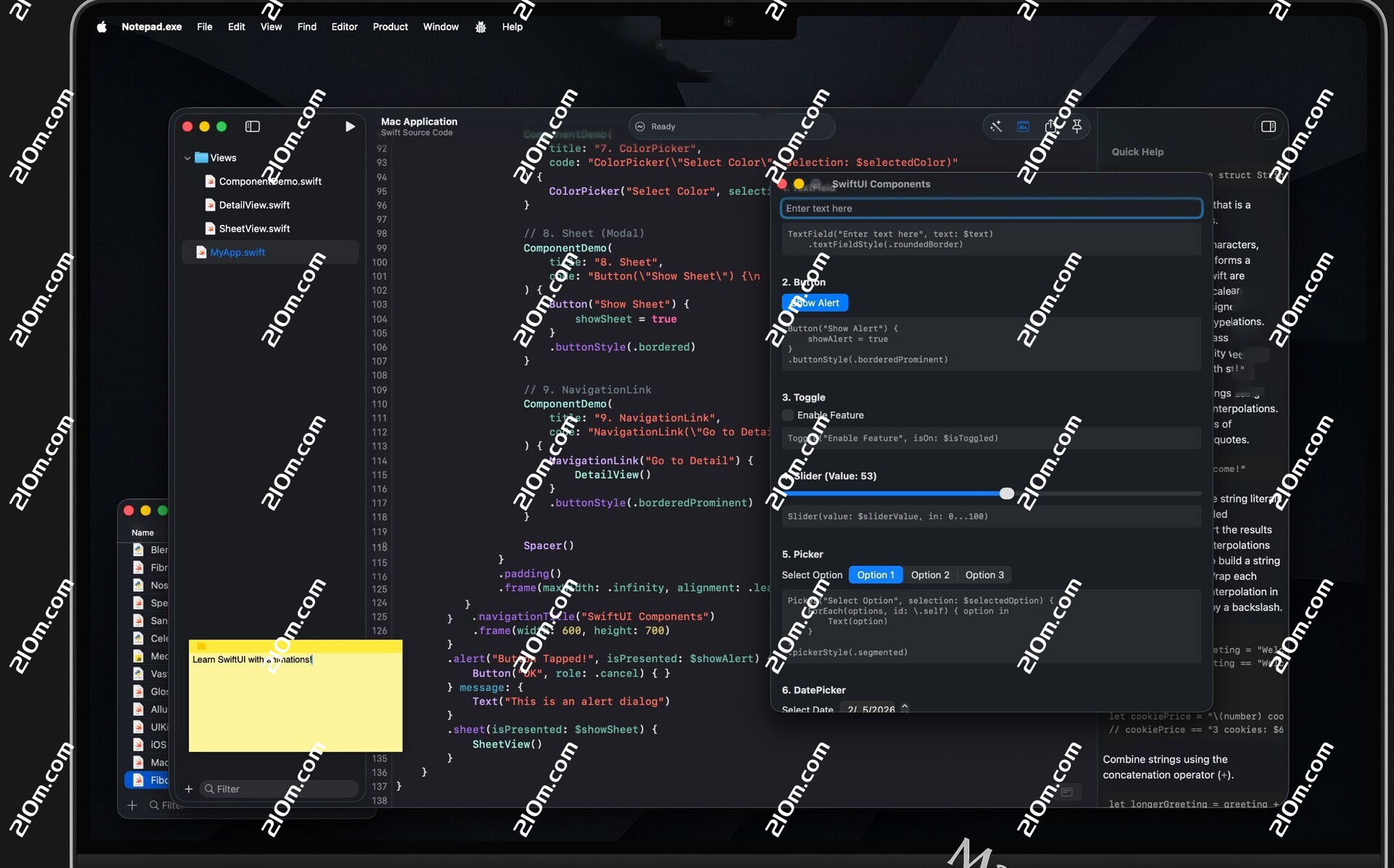This screenshot has width=1394, height=868.
Task: Click the share export icon in toolbar
Action: pos(1050,126)
